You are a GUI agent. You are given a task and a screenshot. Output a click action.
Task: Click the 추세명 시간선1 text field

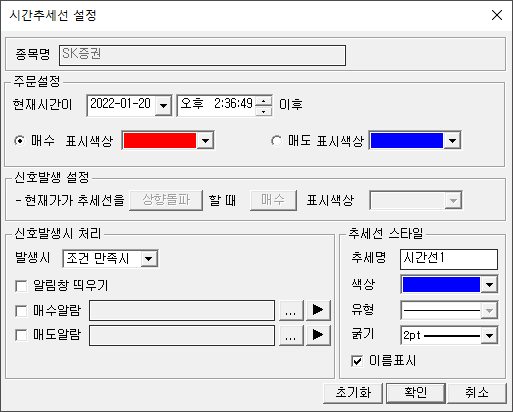449,259
